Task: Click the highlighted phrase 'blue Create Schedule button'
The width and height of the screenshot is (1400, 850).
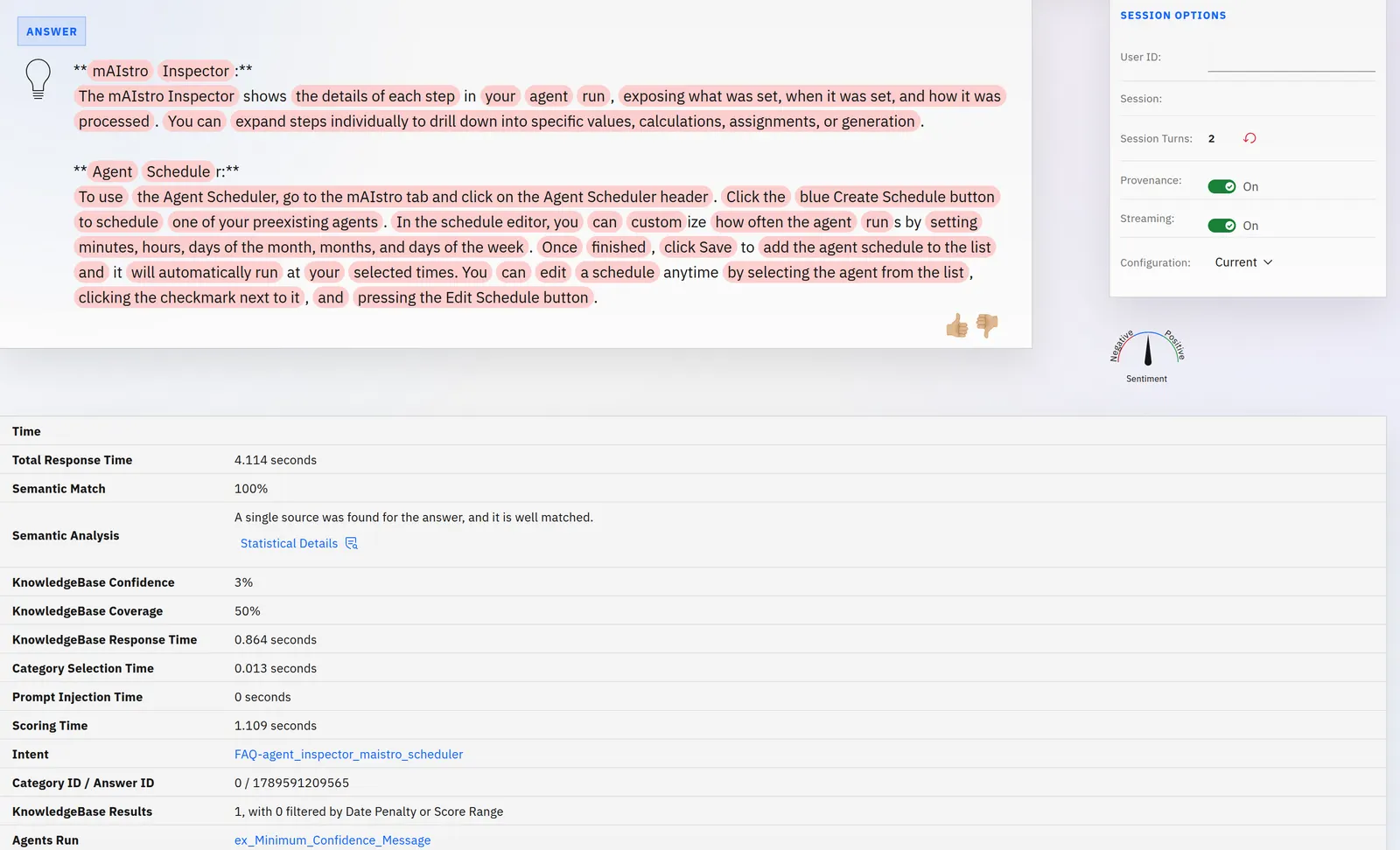Action: (897, 197)
